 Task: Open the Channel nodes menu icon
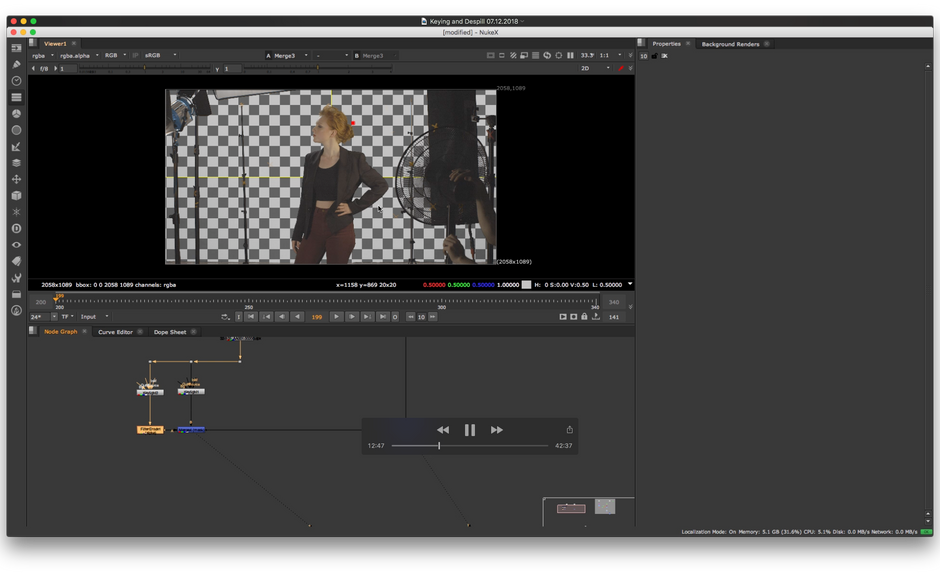[x=16, y=97]
